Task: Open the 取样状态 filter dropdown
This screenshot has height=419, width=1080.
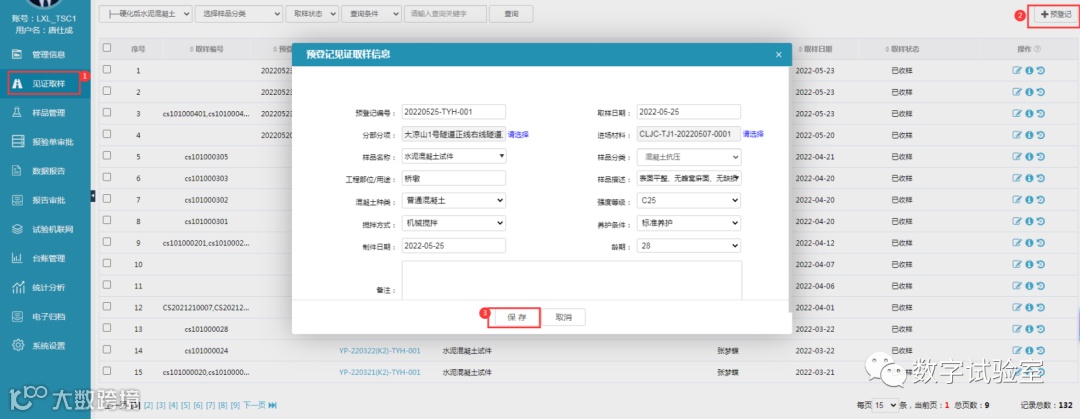Action: click(x=312, y=14)
